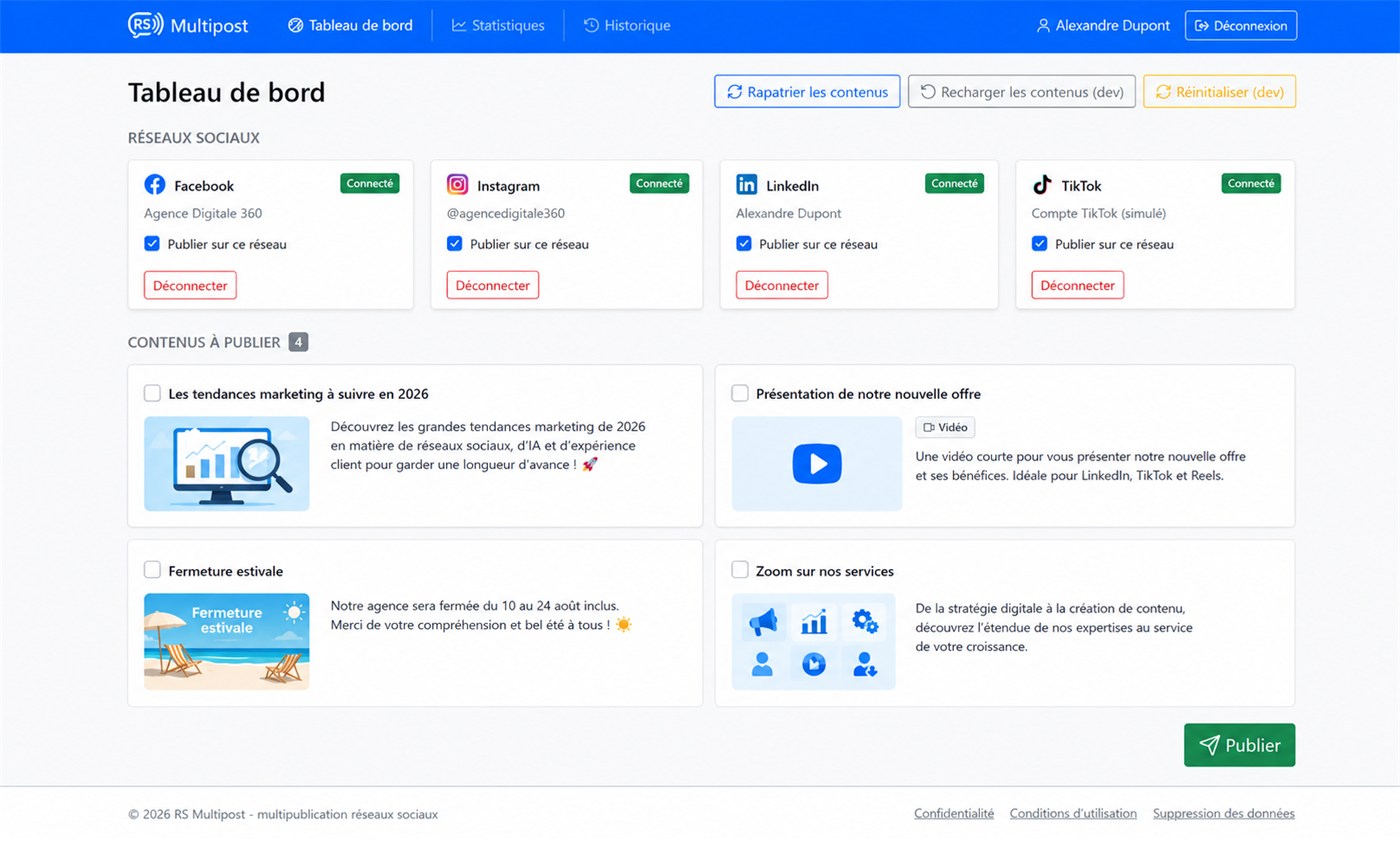Image resolution: width=1400 pixels, height=841 pixels.
Task: Click the video camera icon in Vidéo badge
Action: click(x=928, y=428)
